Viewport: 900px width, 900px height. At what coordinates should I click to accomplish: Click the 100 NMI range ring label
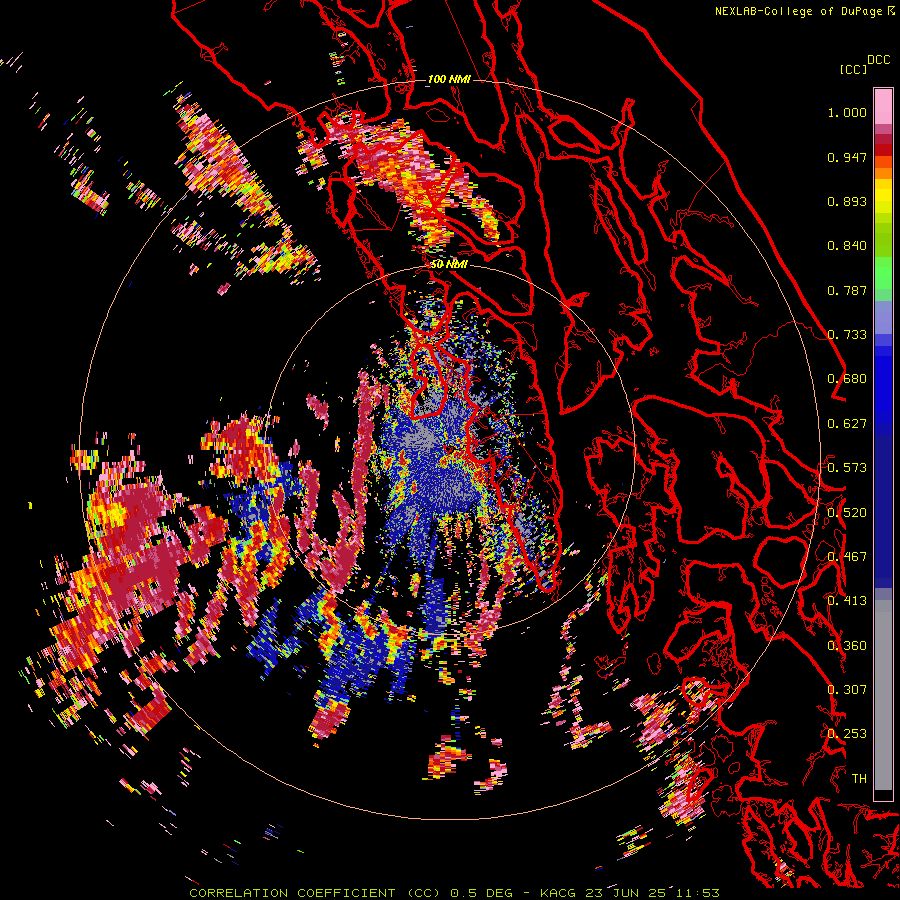[x=449, y=79]
